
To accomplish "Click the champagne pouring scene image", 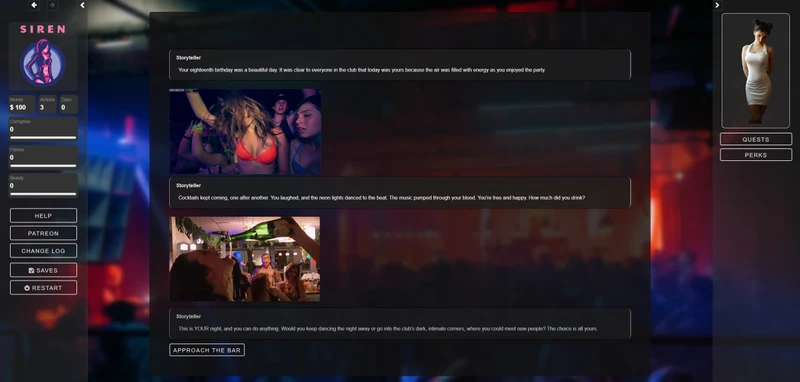I will pyautogui.click(x=245, y=259).
